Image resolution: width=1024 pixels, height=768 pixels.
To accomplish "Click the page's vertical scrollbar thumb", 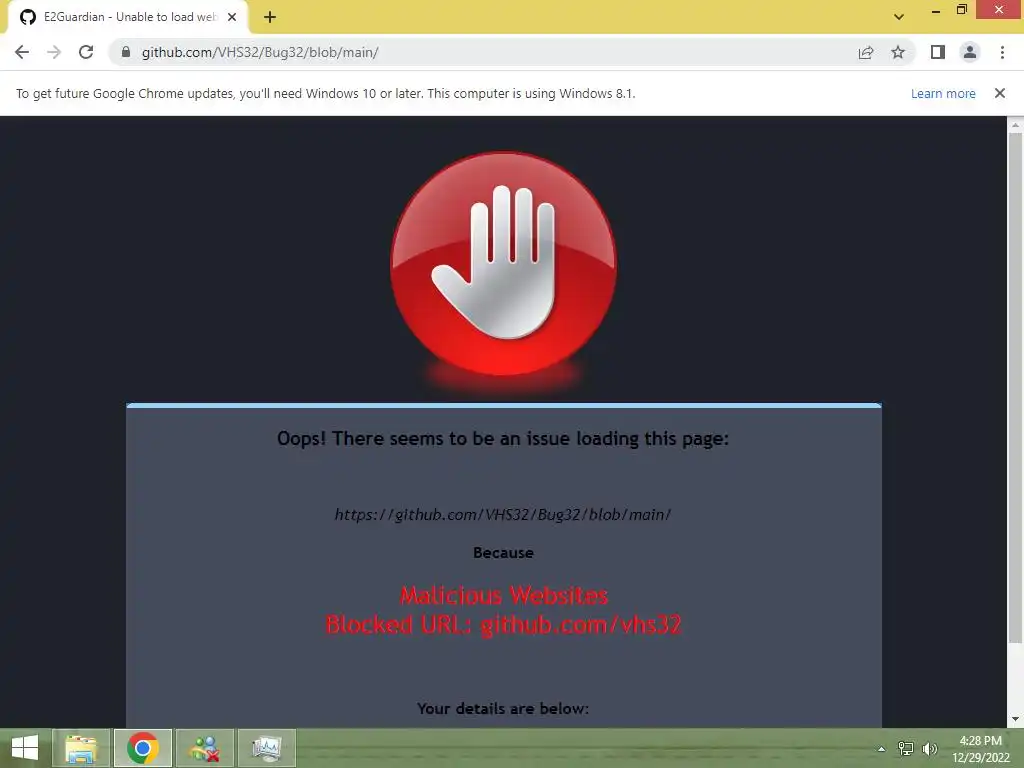I will [1015, 388].
